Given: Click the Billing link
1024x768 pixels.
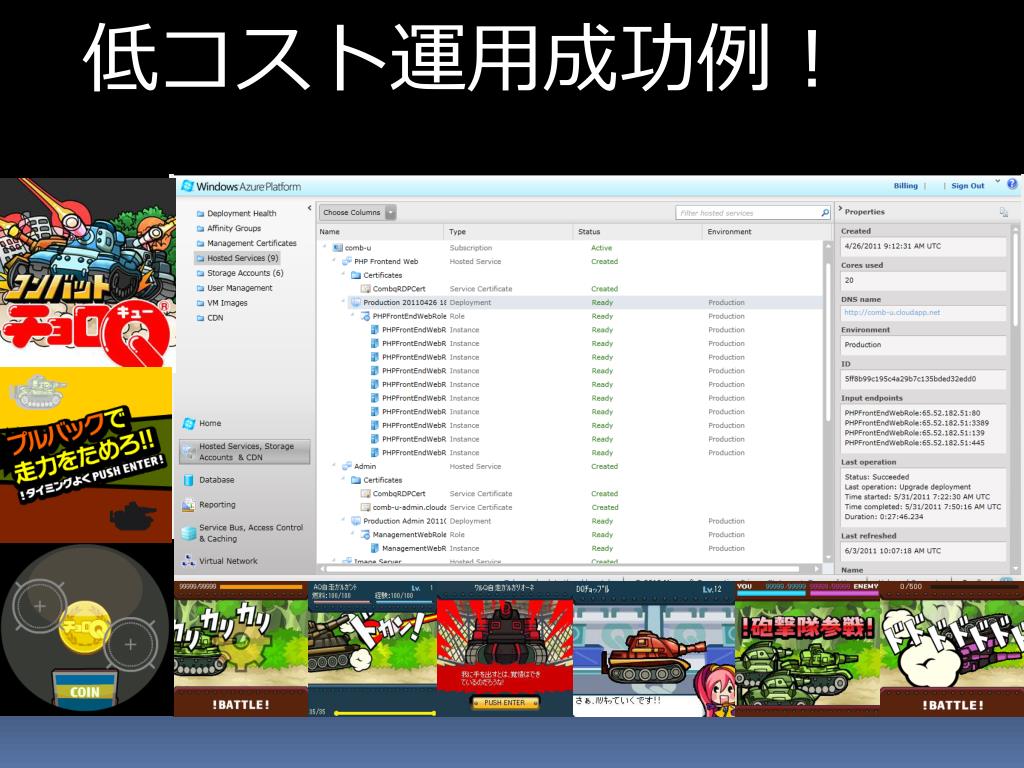Looking at the screenshot, I should coord(905,186).
